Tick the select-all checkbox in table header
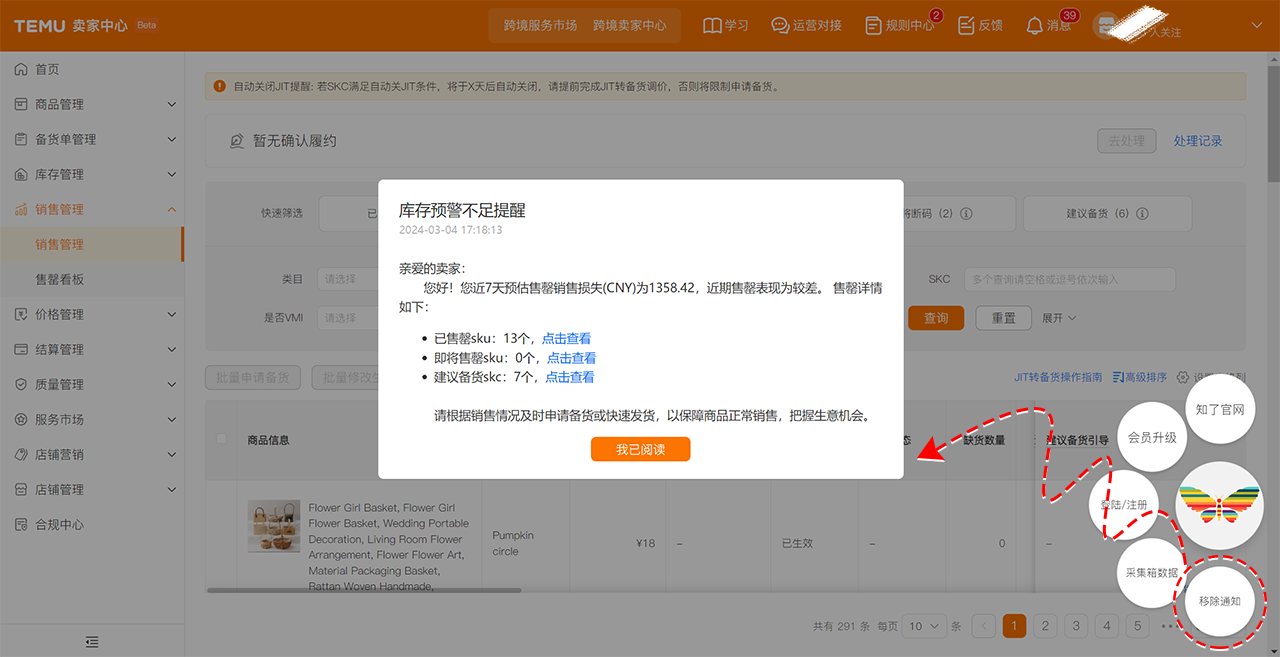This screenshot has height=657, width=1280. pyautogui.click(x=222, y=439)
